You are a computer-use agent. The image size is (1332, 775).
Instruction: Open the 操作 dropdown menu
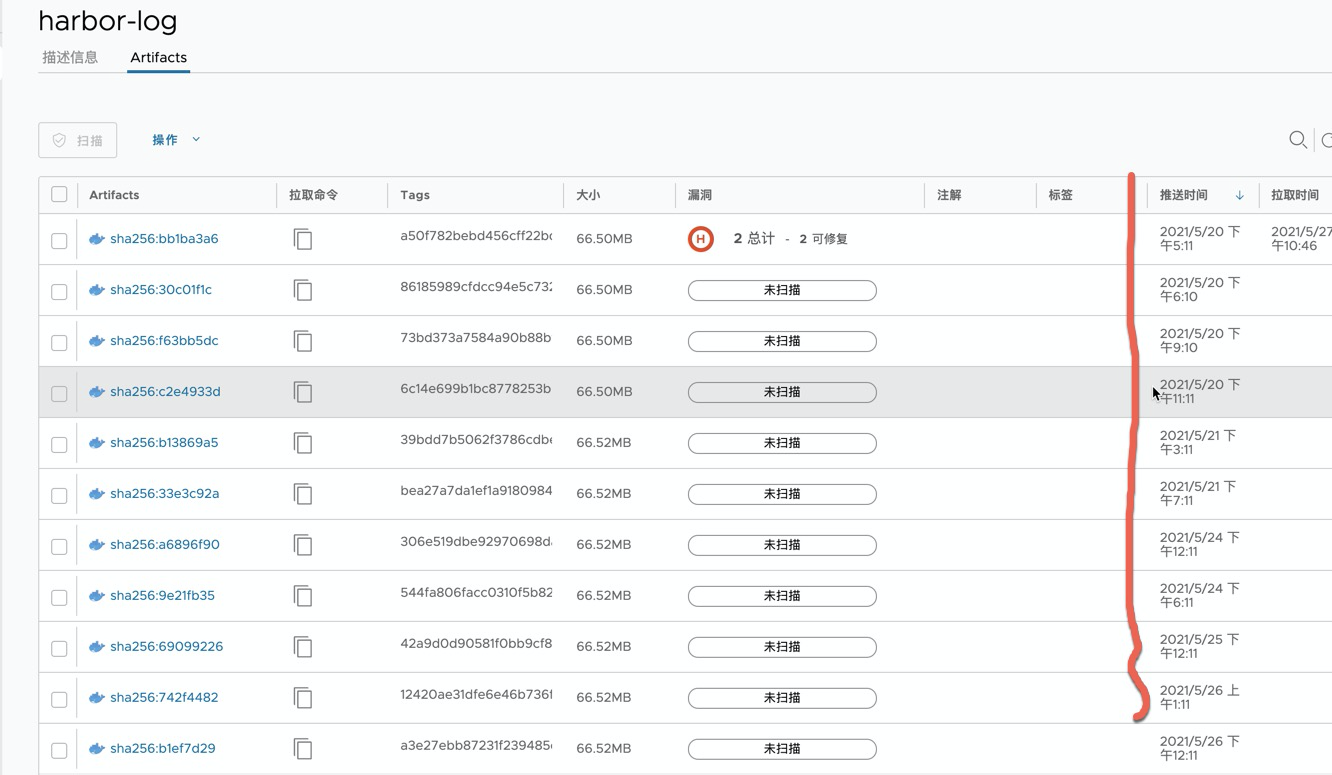click(175, 139)
